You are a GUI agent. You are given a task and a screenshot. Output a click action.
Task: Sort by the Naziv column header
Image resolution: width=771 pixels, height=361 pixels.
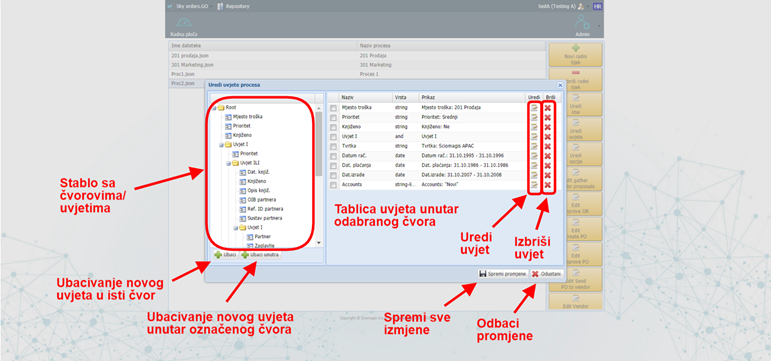tap(365, 97)
